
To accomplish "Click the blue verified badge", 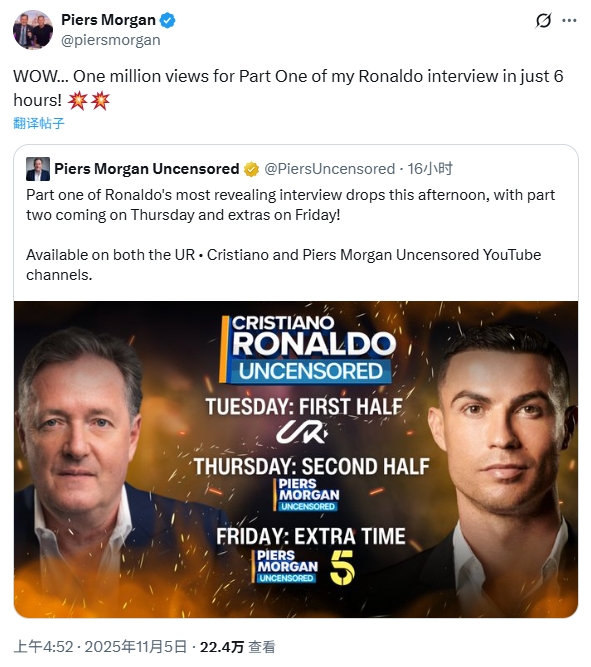I will [x=167, y=20].
